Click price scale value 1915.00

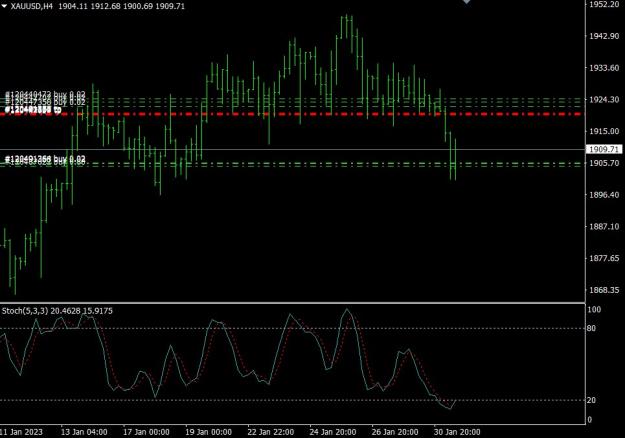(x=604, y=131)
